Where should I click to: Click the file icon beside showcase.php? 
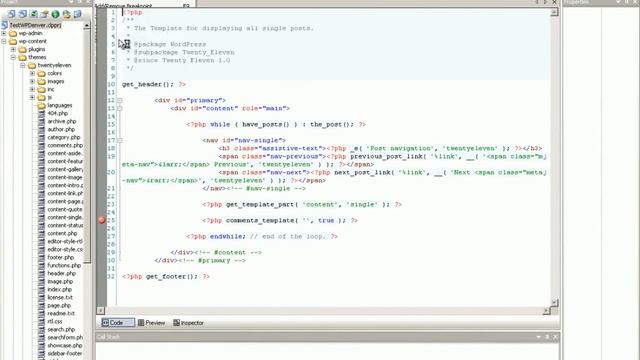(41, 346)
